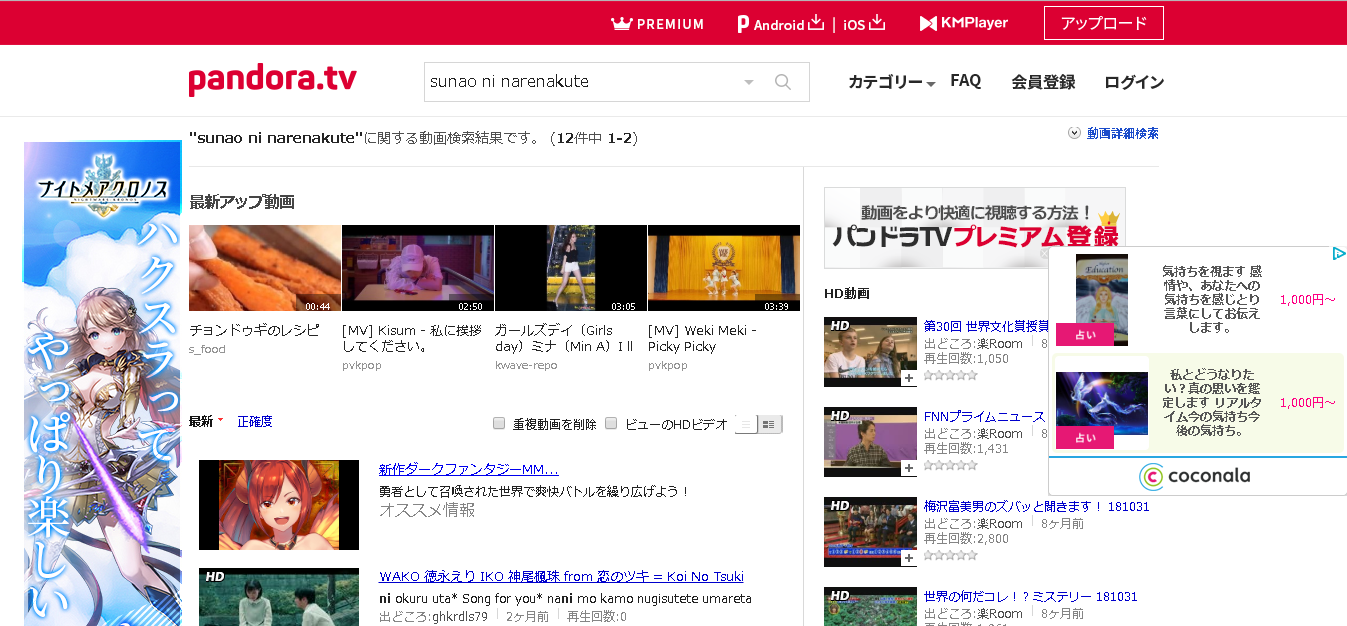The height and width of the screenshot is (626, 1347).
Task: Open the Koi No Tsuki HD video thumbnail
Action: pyautogui.click(x=279, y=597)
